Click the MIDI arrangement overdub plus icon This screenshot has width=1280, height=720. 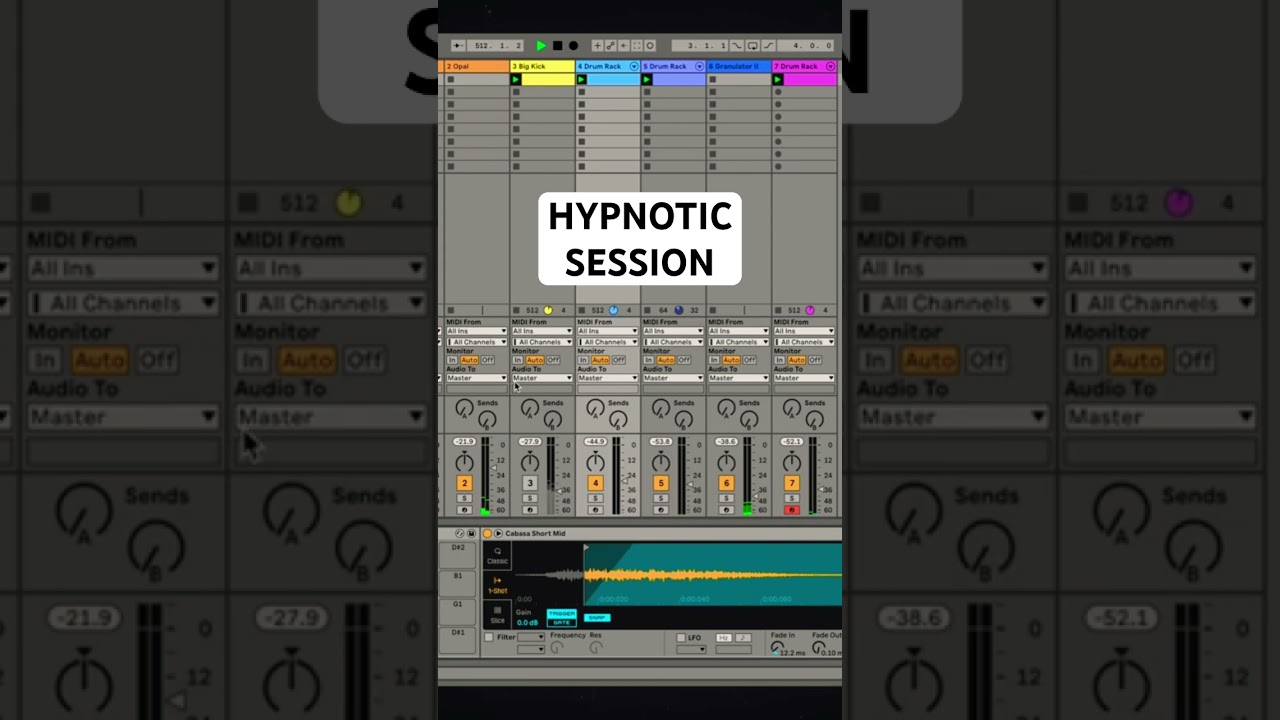click(597, 45)
